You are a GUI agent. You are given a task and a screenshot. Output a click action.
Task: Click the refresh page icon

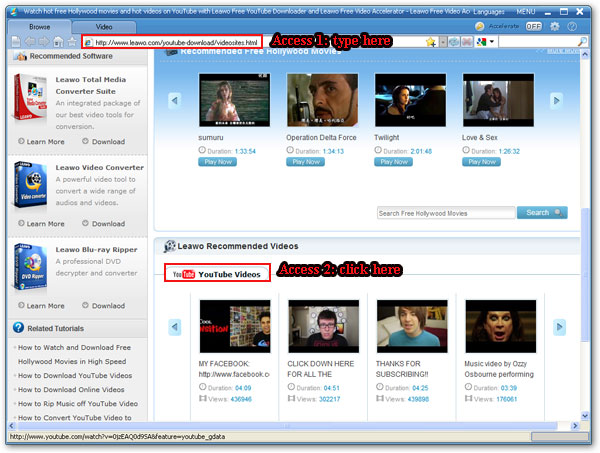pyautogui.click(x=454, y=42)
